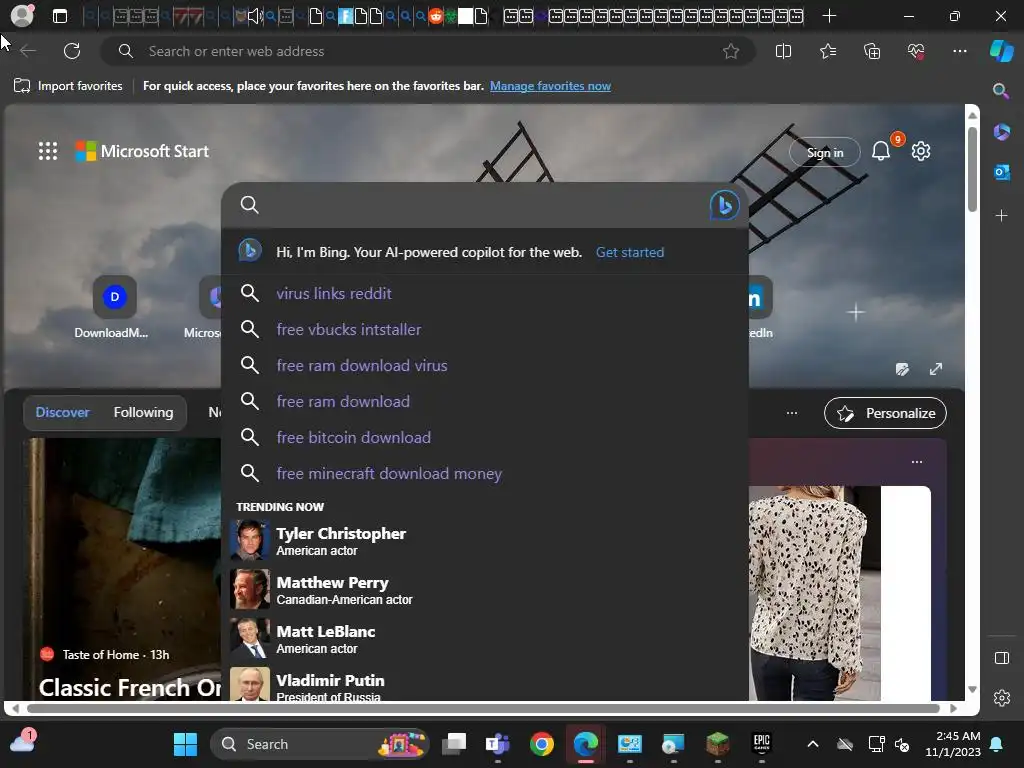Open weather widget in taskbar corner
The width and height of the screenshot is (1024, 768).
23,743
